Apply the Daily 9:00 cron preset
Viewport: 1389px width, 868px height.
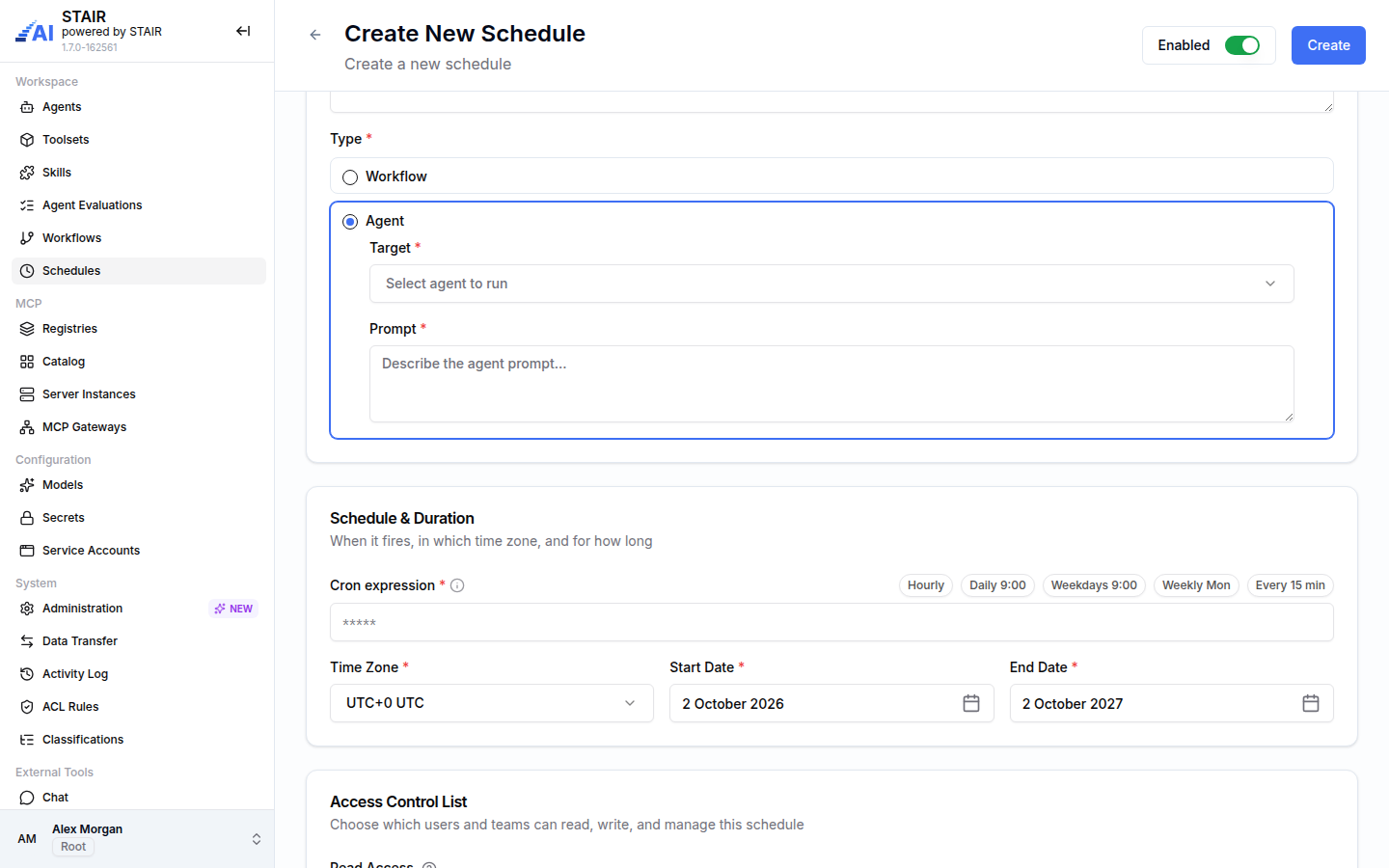(997, 585)
